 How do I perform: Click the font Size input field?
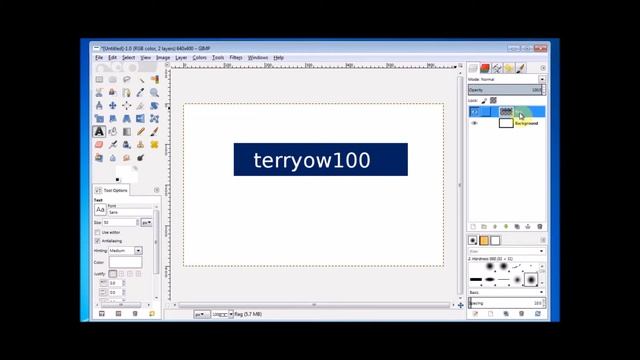[x=120, y=222]
